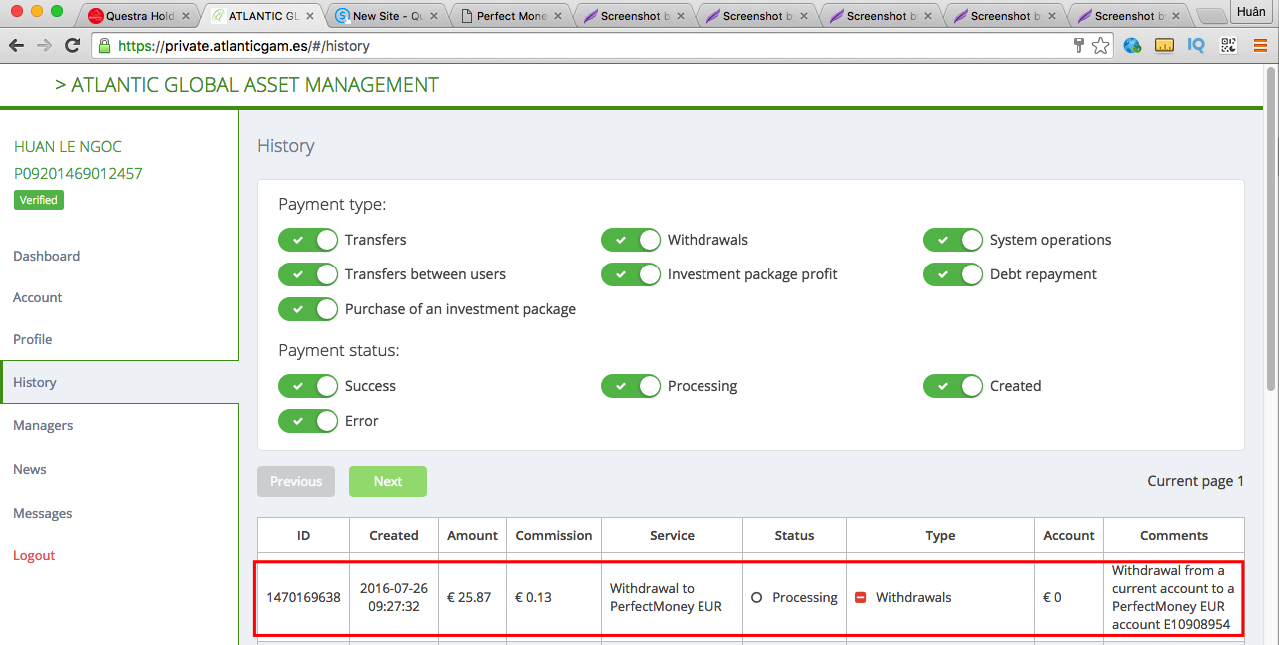The image size is (1279, 645).
Task: Open the Dashboard sidebar menu item
Action: tap(47, 256)
